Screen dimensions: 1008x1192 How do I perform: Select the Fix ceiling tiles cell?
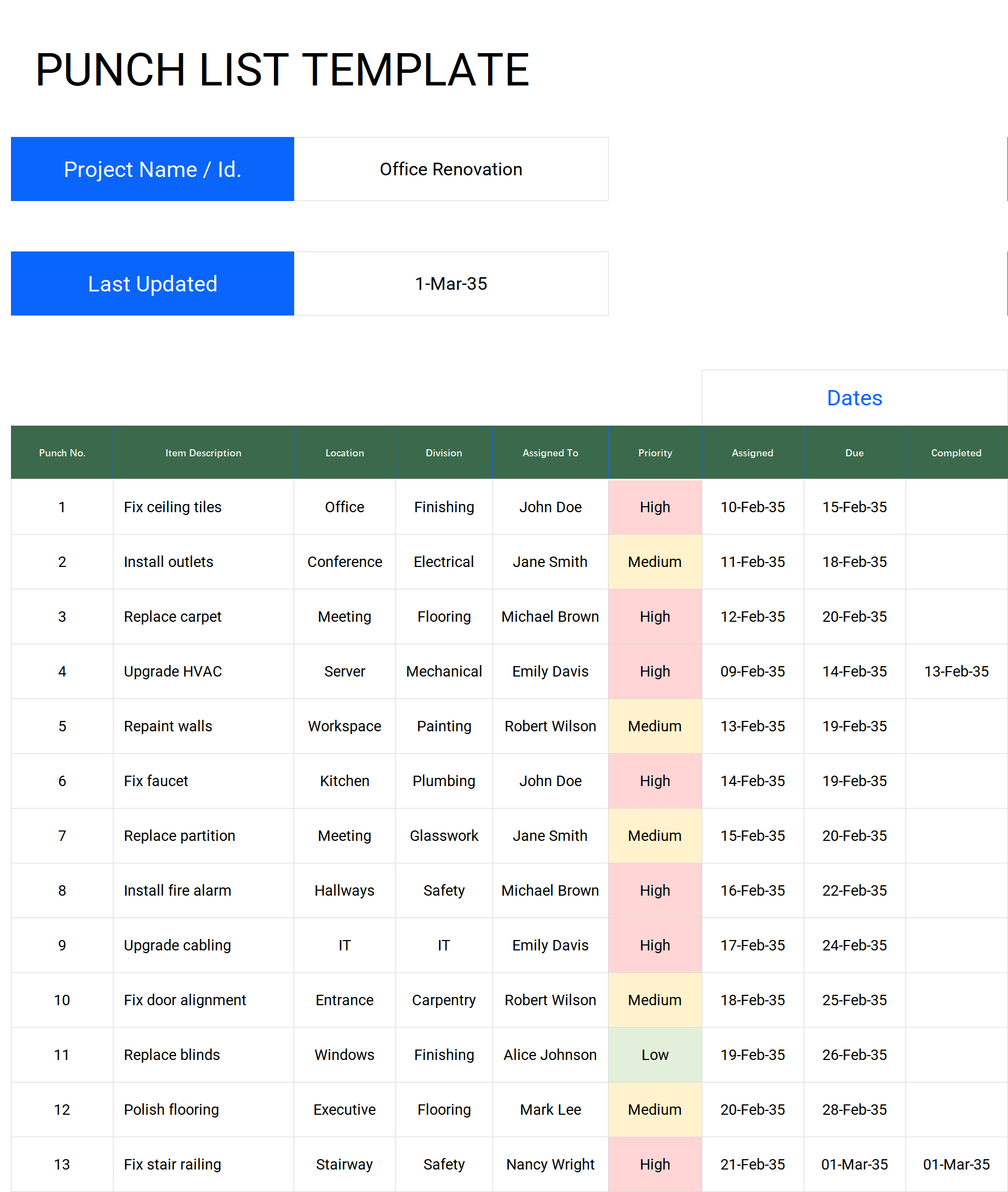click(x=203, y=507)
